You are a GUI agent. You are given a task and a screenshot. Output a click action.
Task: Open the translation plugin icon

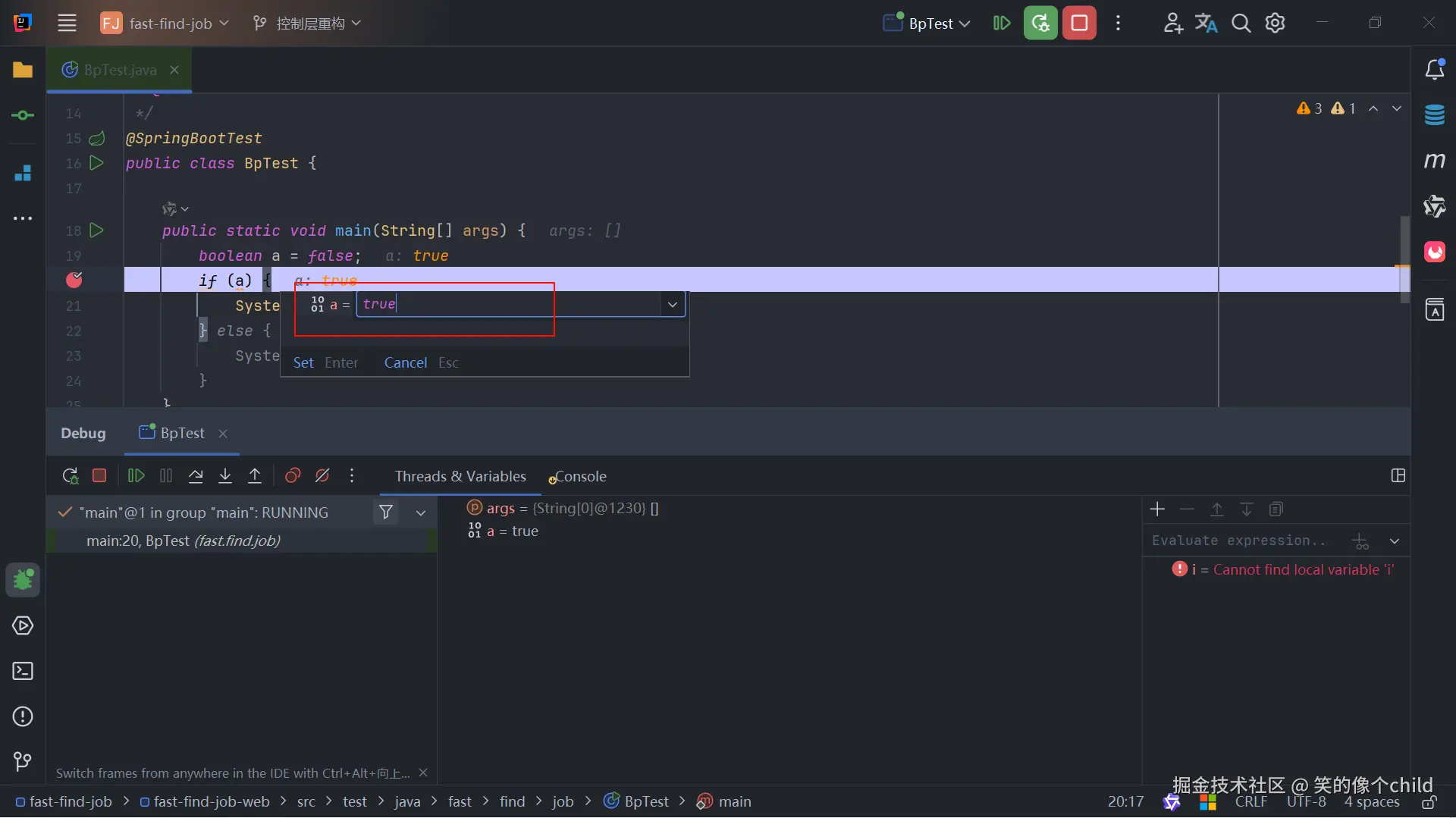1206,23
